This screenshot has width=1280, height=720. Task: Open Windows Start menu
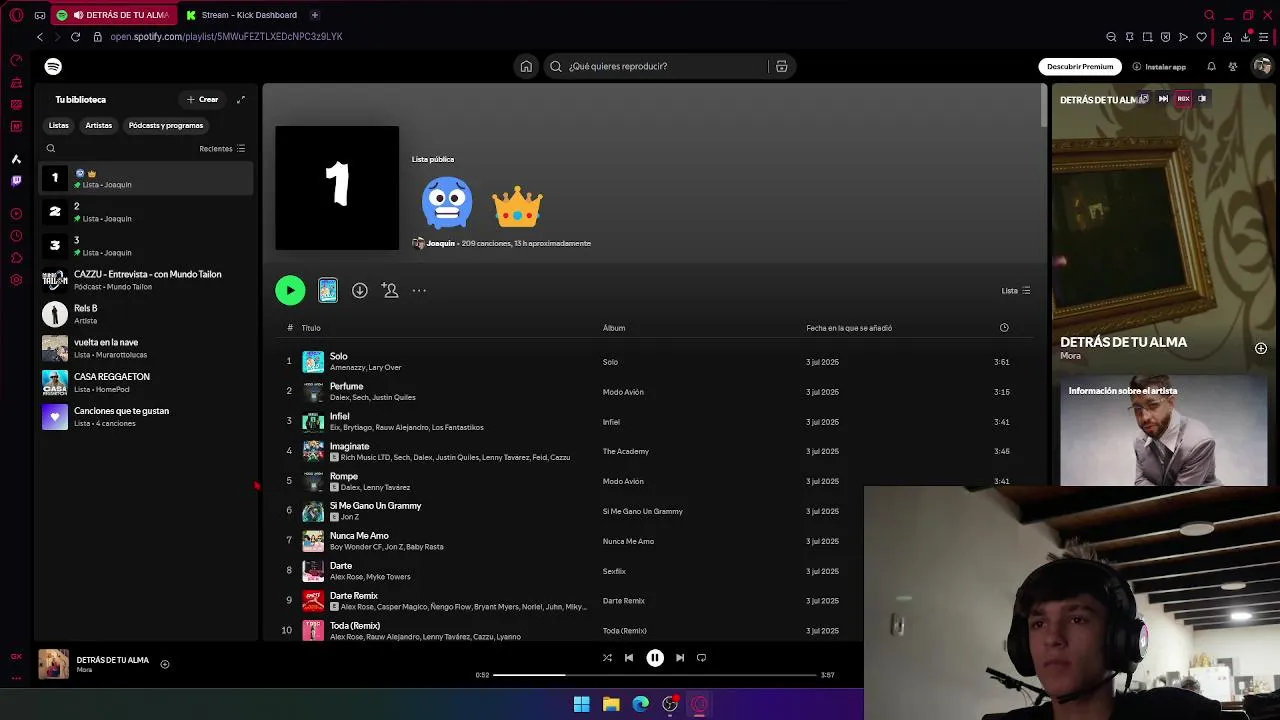581,704
